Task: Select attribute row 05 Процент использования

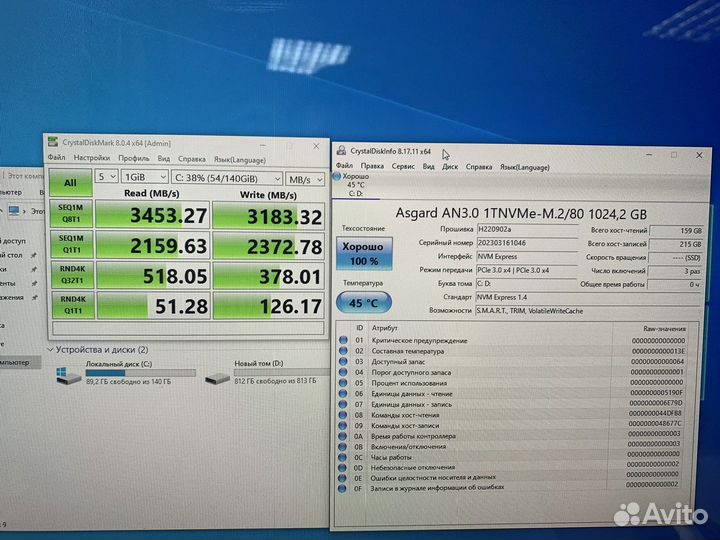Action: tap(513, 382)
